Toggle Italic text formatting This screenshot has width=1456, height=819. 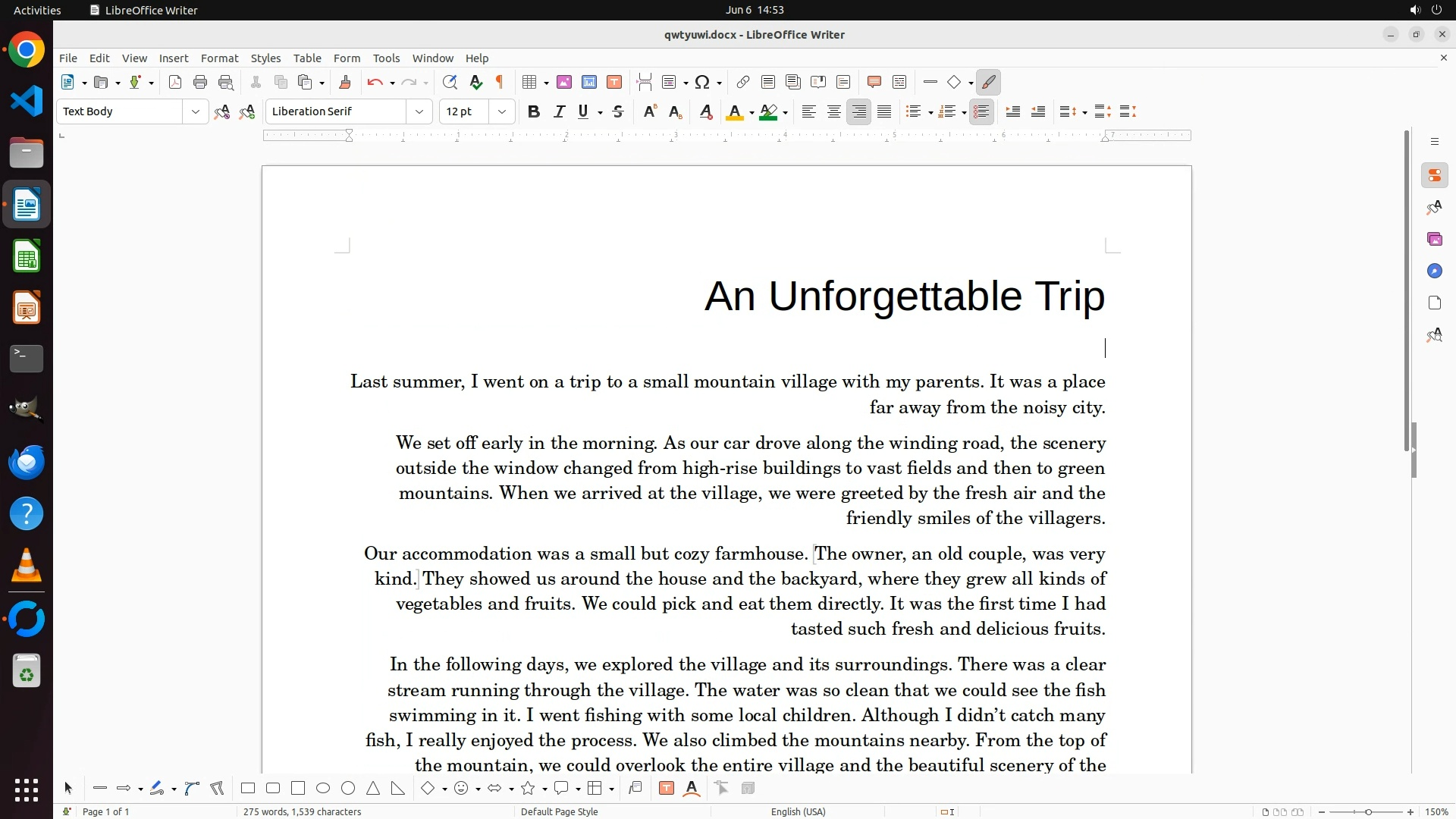[559, 112]
